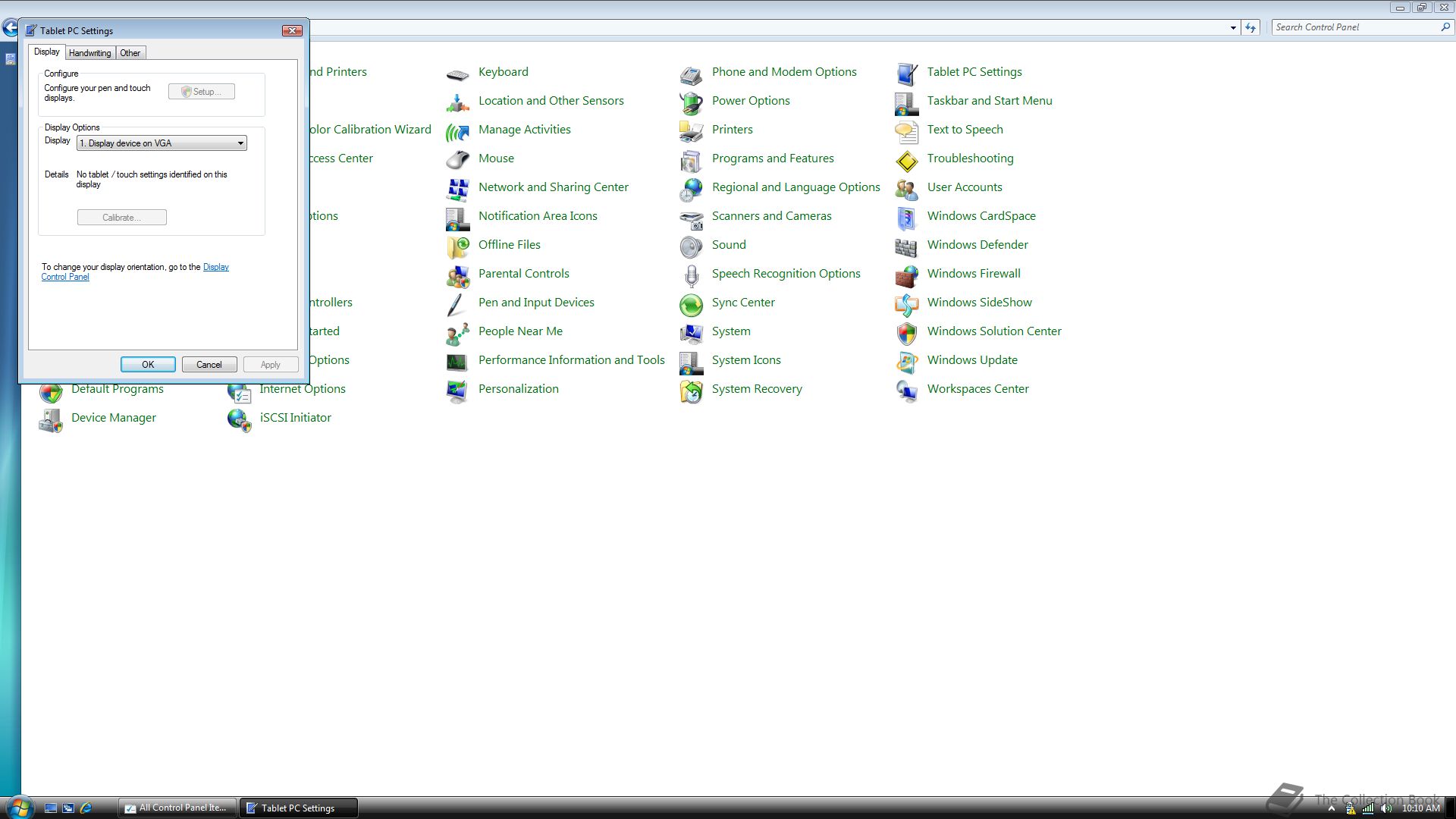
Task: Open Notification Area Icons icon
Action: point(457,218)
